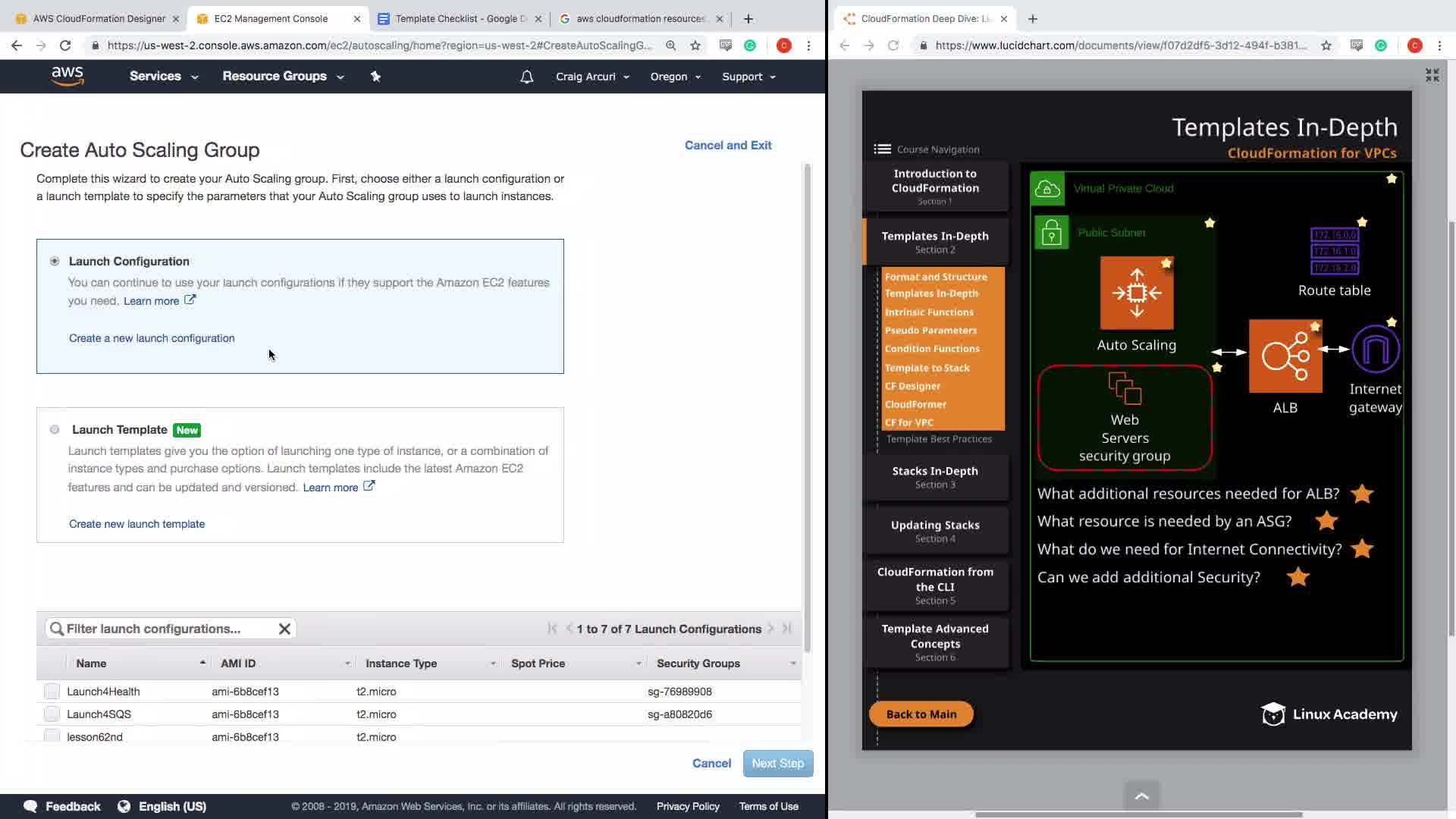This screenshot has width=1456, height=819.
Task: Open the Craig Arcuri account dropdown
Action: [591, 77]
